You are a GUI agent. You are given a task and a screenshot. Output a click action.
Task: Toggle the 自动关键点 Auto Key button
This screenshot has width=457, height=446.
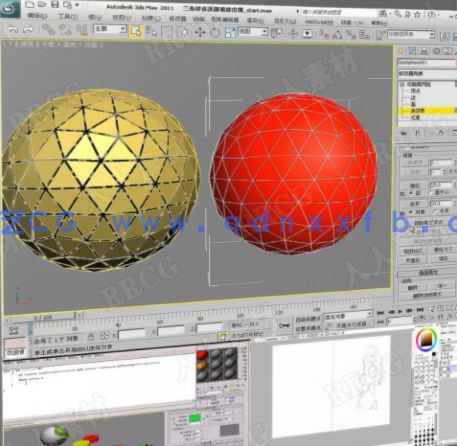[308, 319]
